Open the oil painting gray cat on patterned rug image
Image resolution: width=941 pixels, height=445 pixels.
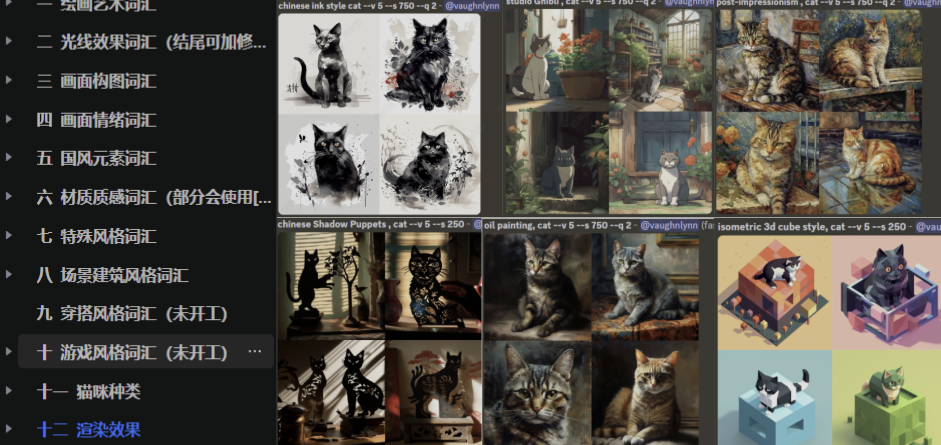645,287
